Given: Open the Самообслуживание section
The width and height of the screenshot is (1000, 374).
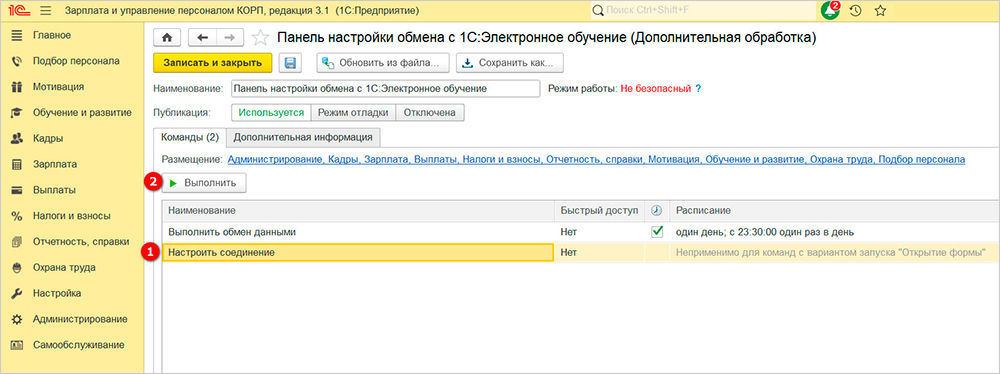Looking at the screenshot, I should point(78,345).
